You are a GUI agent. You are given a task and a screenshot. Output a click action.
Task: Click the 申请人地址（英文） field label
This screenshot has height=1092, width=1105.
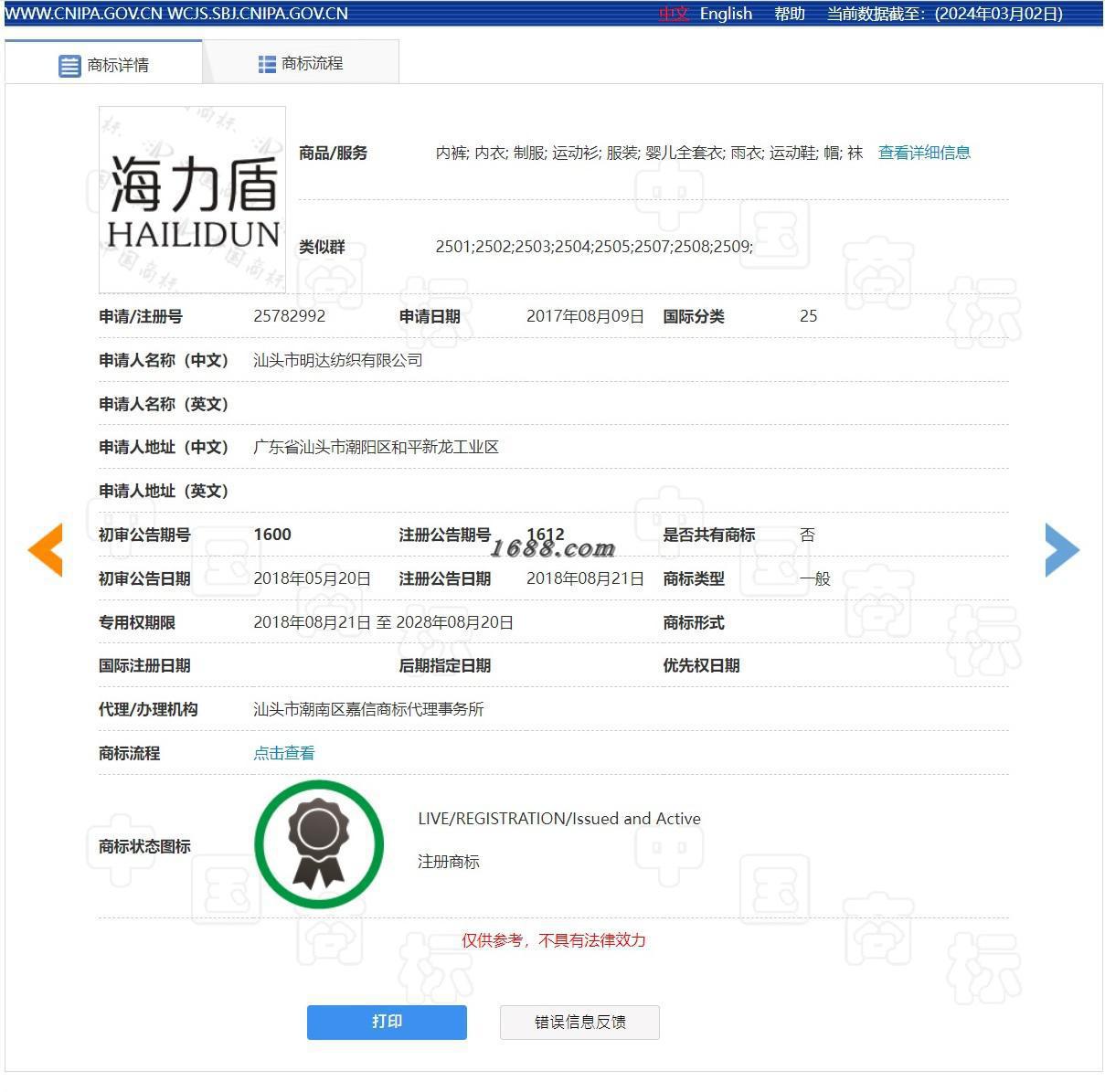[164, 491]
